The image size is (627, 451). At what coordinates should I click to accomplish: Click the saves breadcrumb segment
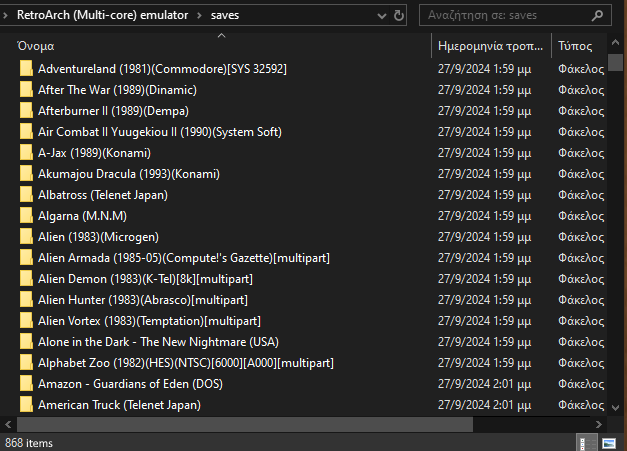coord(225,15)
